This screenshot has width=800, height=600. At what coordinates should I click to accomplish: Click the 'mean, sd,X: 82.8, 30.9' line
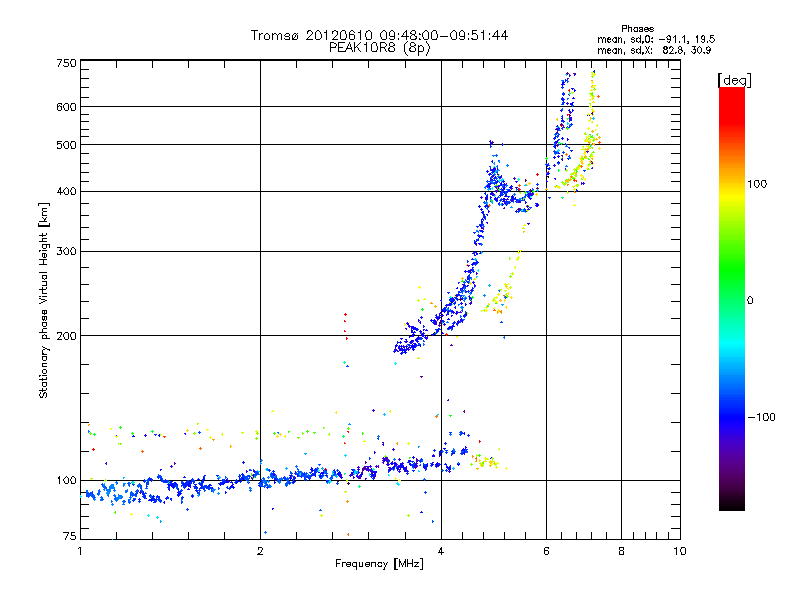pos(654,50)
